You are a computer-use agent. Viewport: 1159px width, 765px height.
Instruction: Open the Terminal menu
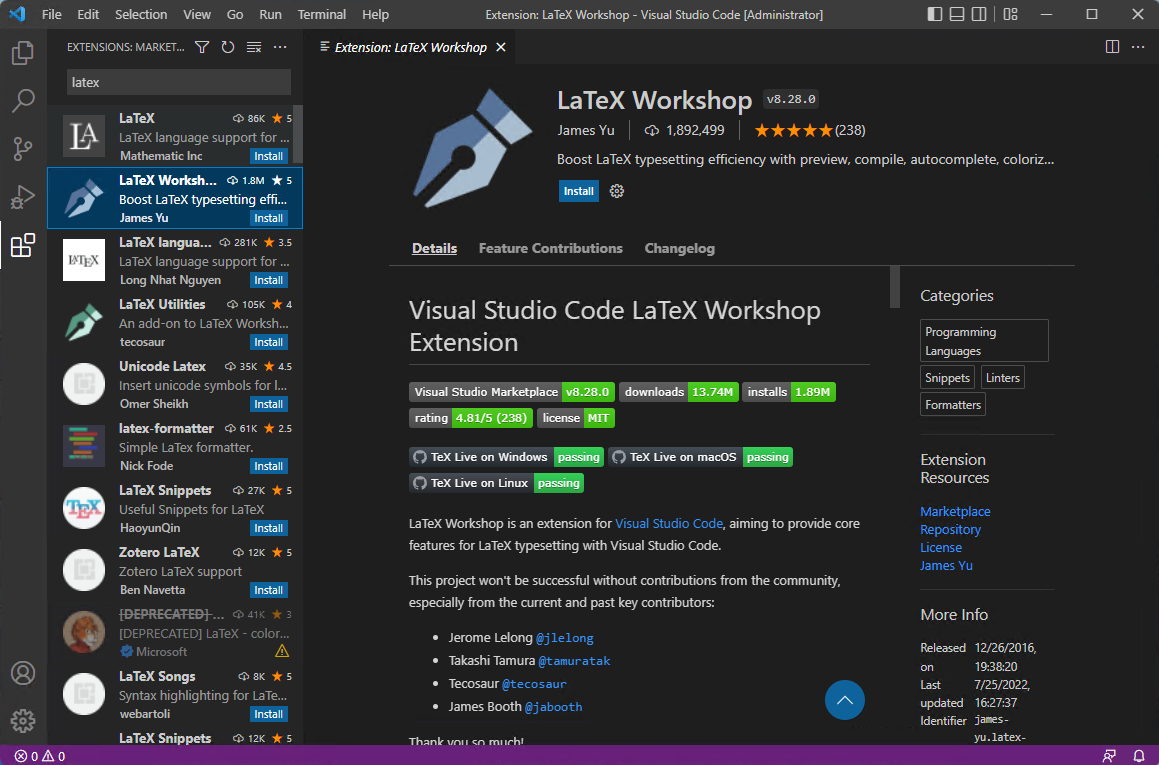(x=321, y=14)
